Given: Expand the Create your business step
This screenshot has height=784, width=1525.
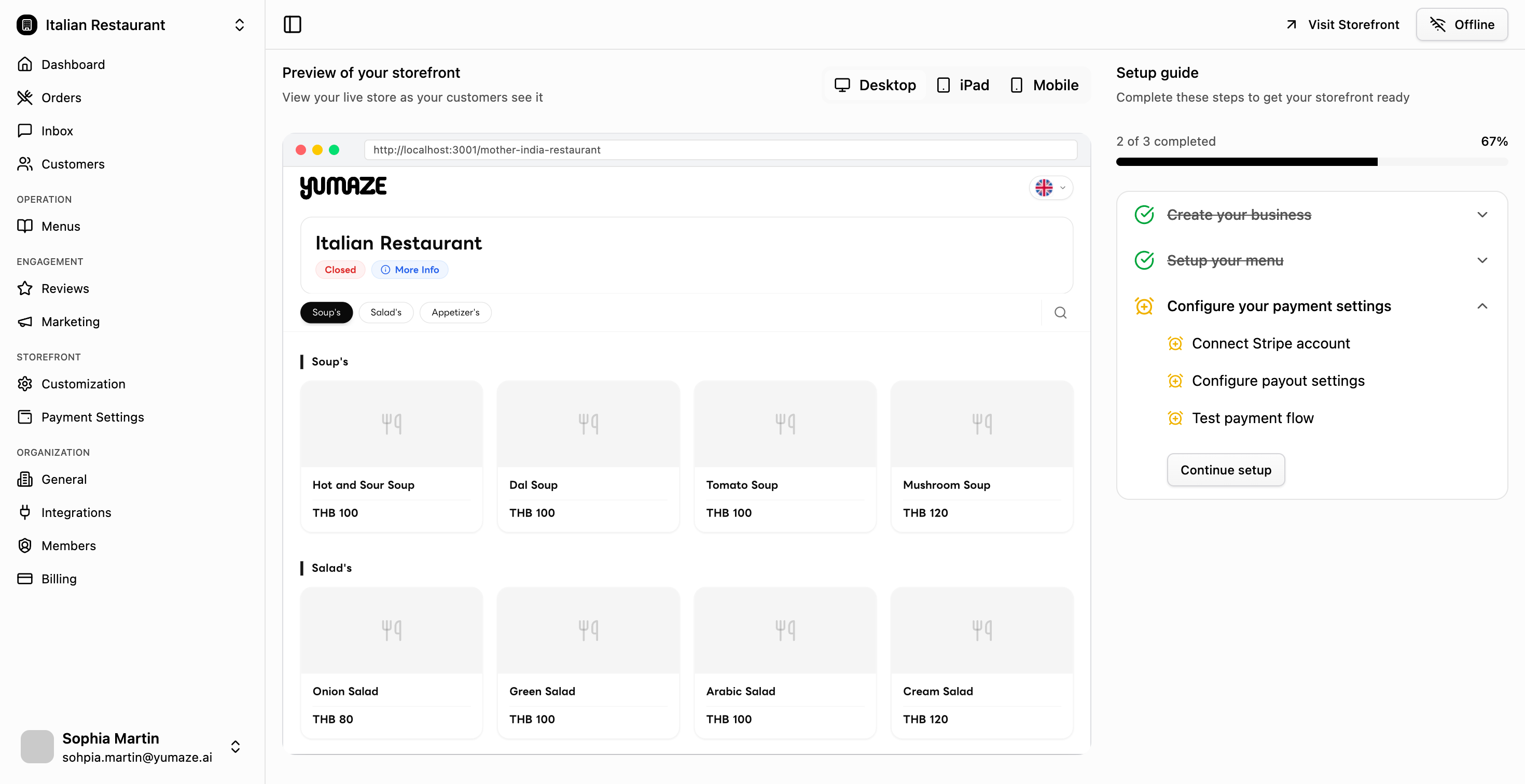Looking at the screenshot, I should pos(1482,215).
